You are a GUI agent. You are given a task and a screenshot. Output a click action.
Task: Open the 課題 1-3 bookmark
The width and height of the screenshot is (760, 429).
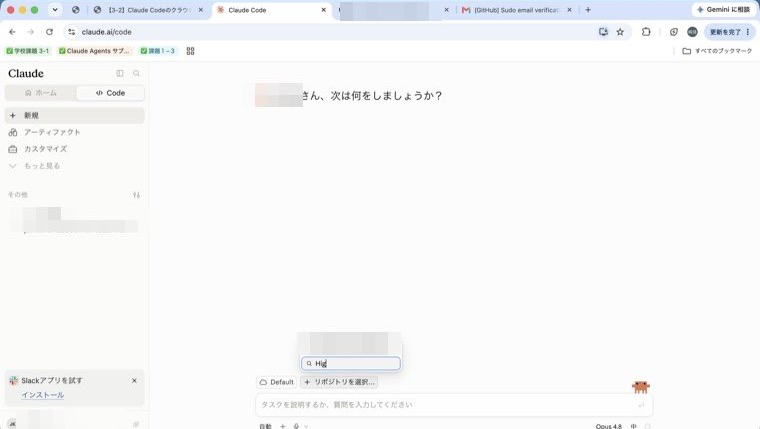[x=158, y=51]
